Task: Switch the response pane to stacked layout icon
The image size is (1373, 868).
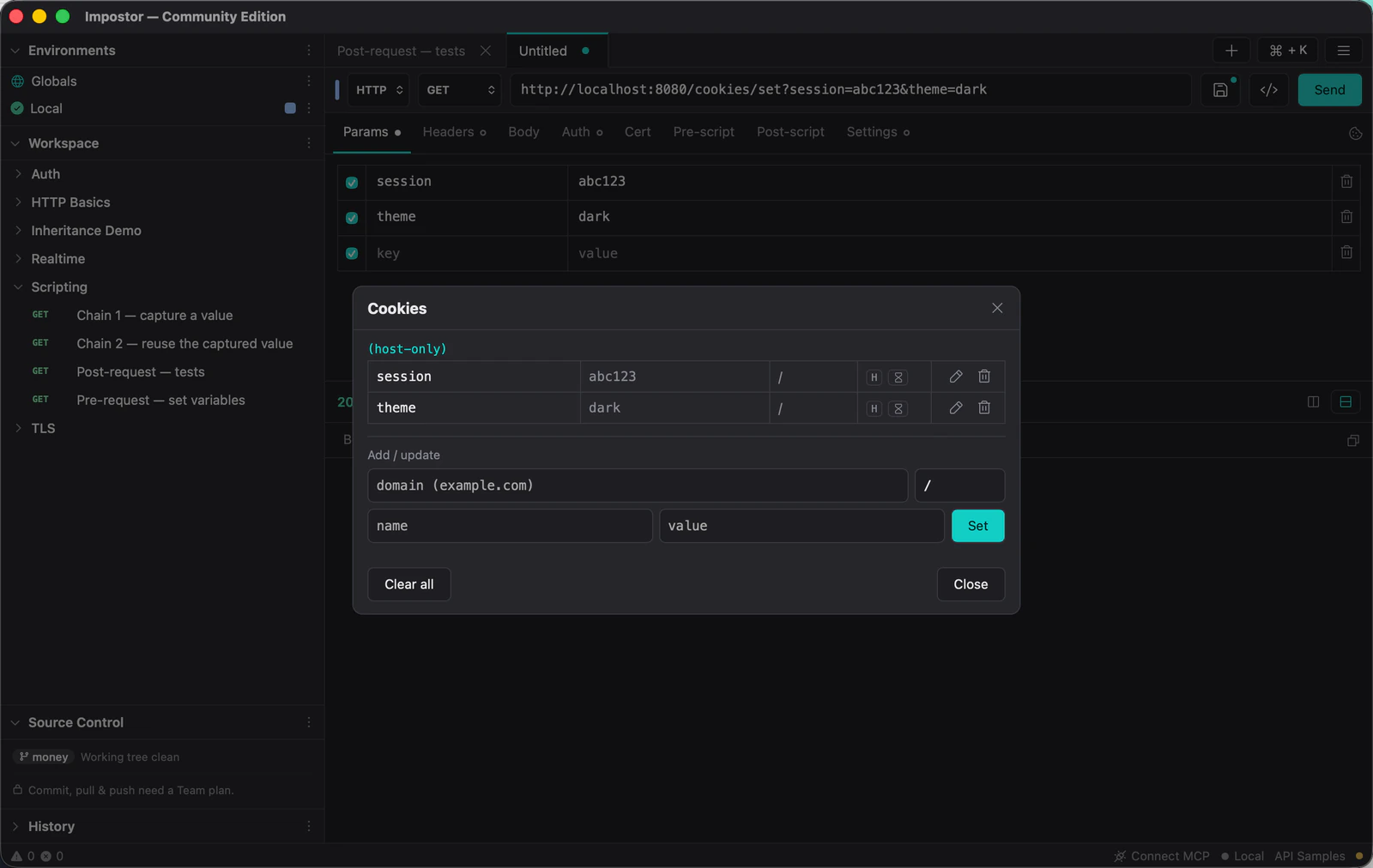Action: (1346, 402)
